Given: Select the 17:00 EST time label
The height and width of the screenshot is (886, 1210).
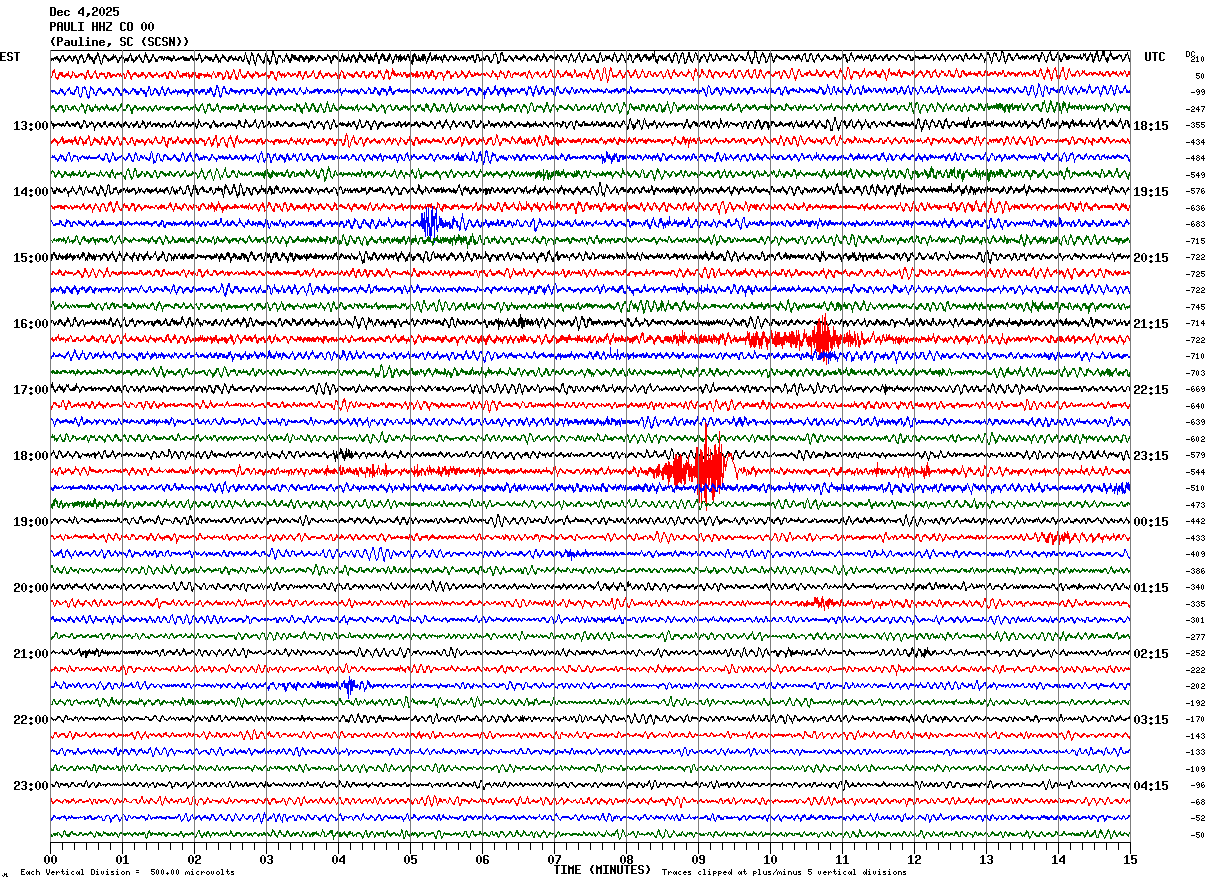Looking at the screenshot, I should [x=31, y=390].
